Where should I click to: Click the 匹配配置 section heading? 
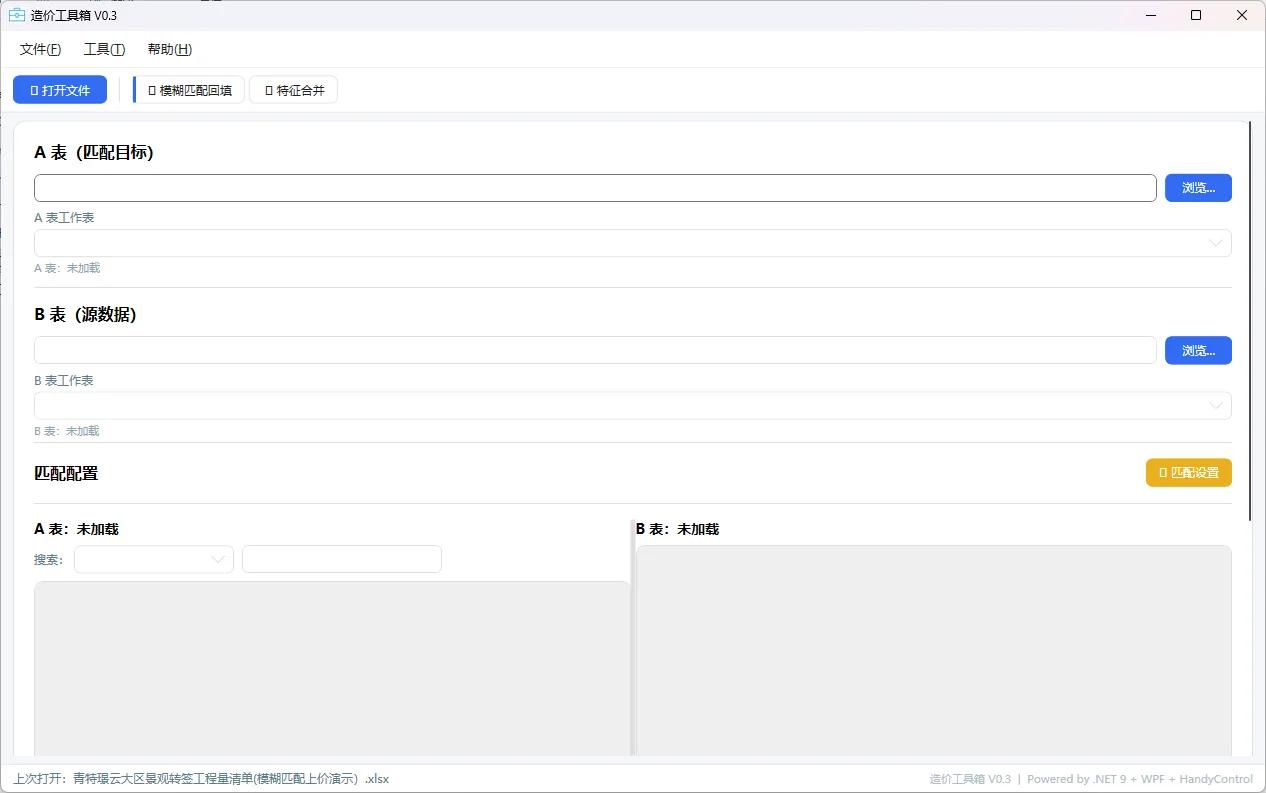66,473
